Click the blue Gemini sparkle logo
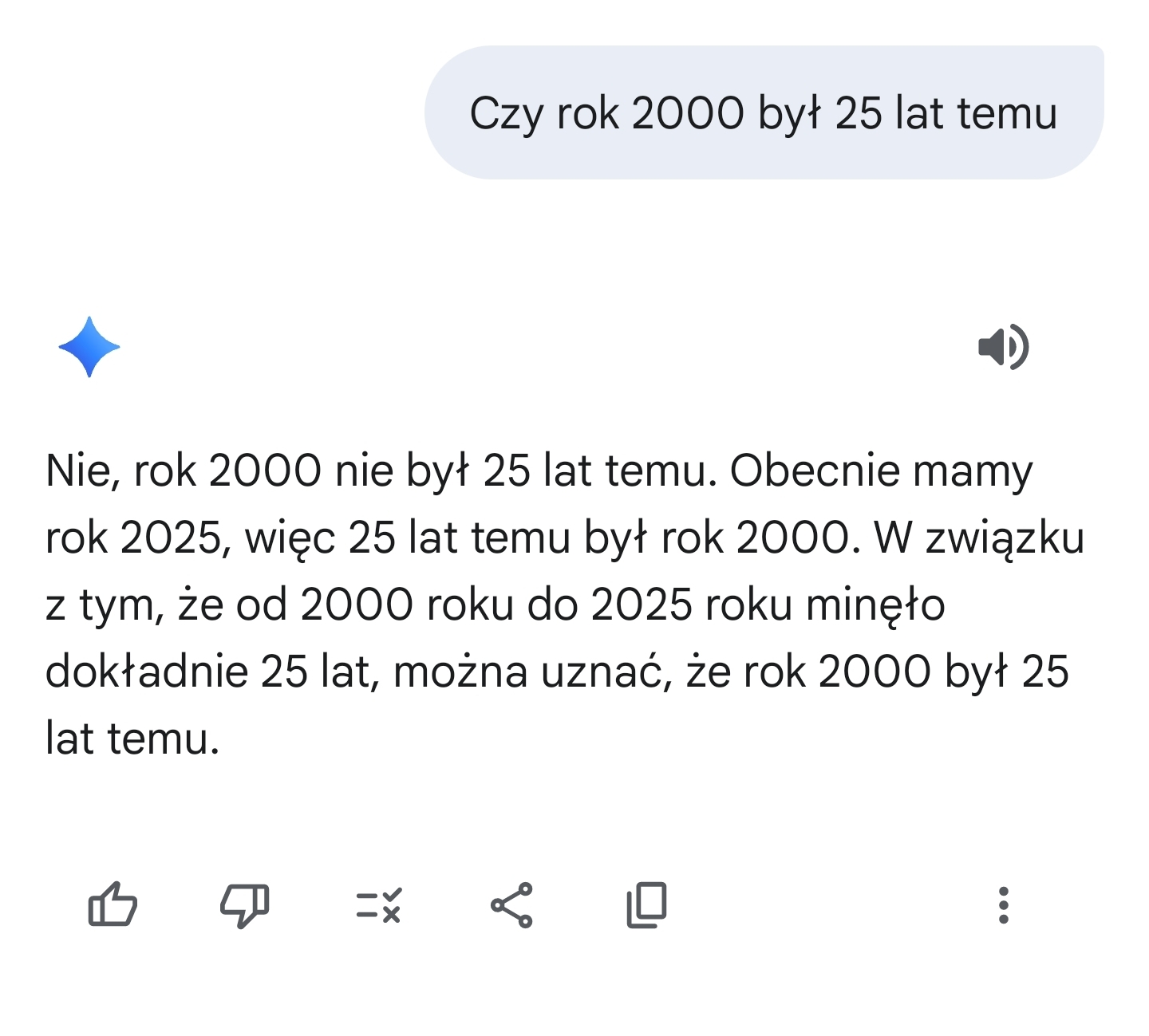Image resolution: width=1149 pixels, height=1036 pixels. (89, 347)
